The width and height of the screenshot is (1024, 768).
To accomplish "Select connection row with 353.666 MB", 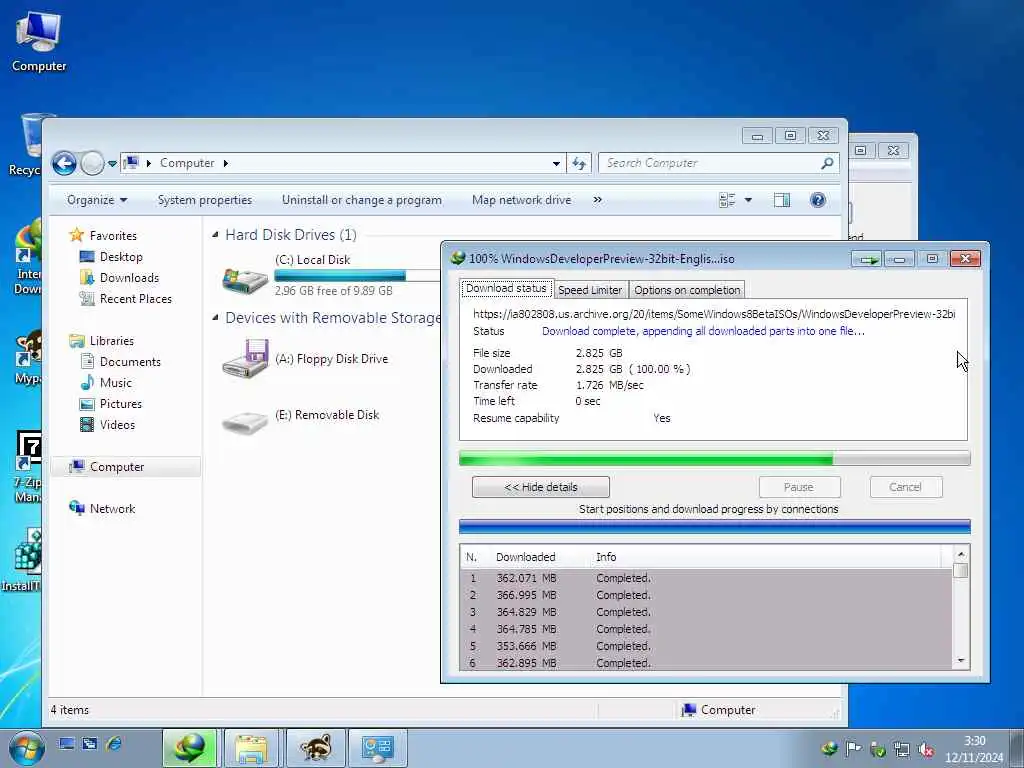I will click(x=706, y=646).
